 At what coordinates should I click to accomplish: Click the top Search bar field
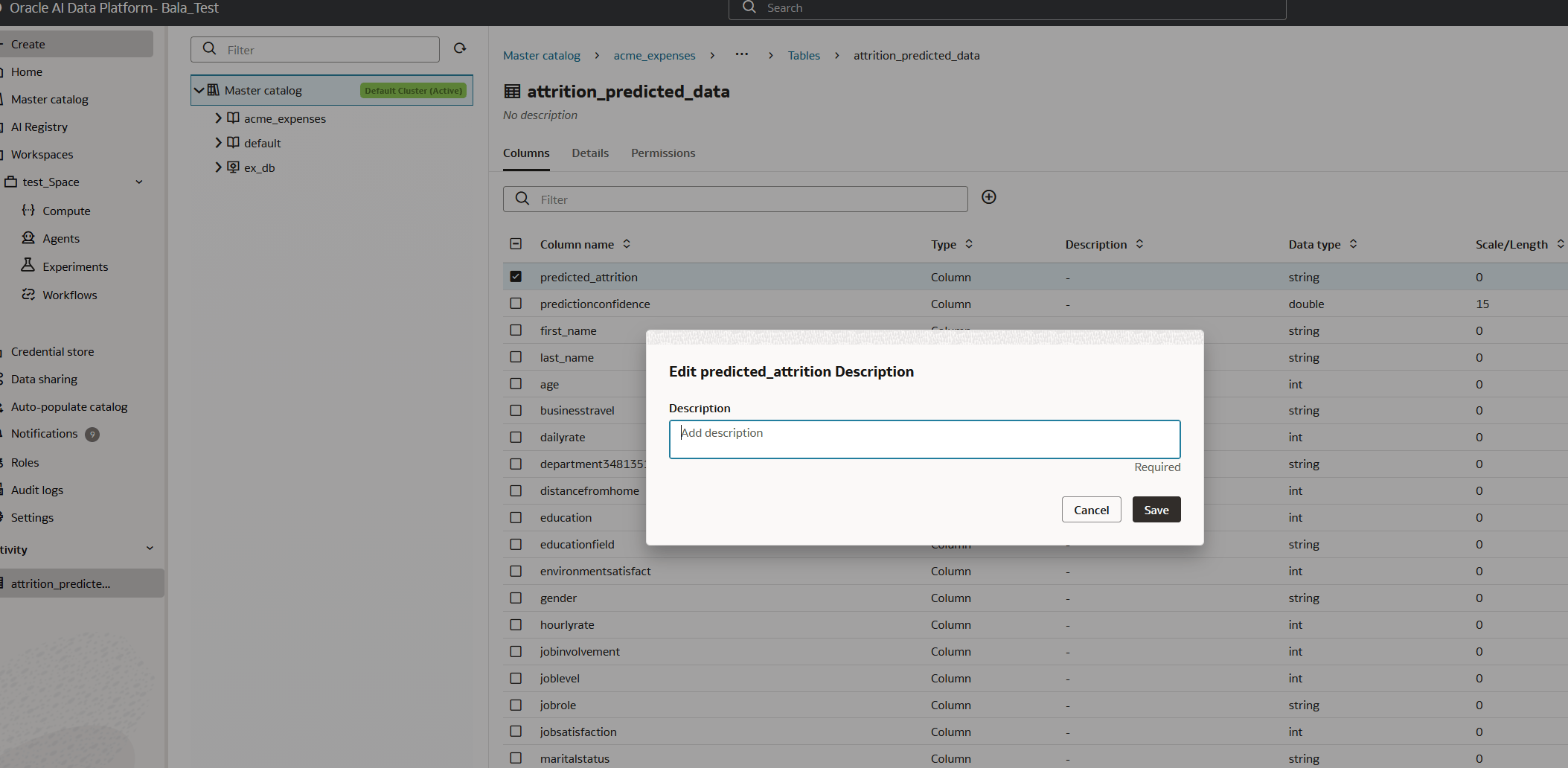tap(1007, 8)
